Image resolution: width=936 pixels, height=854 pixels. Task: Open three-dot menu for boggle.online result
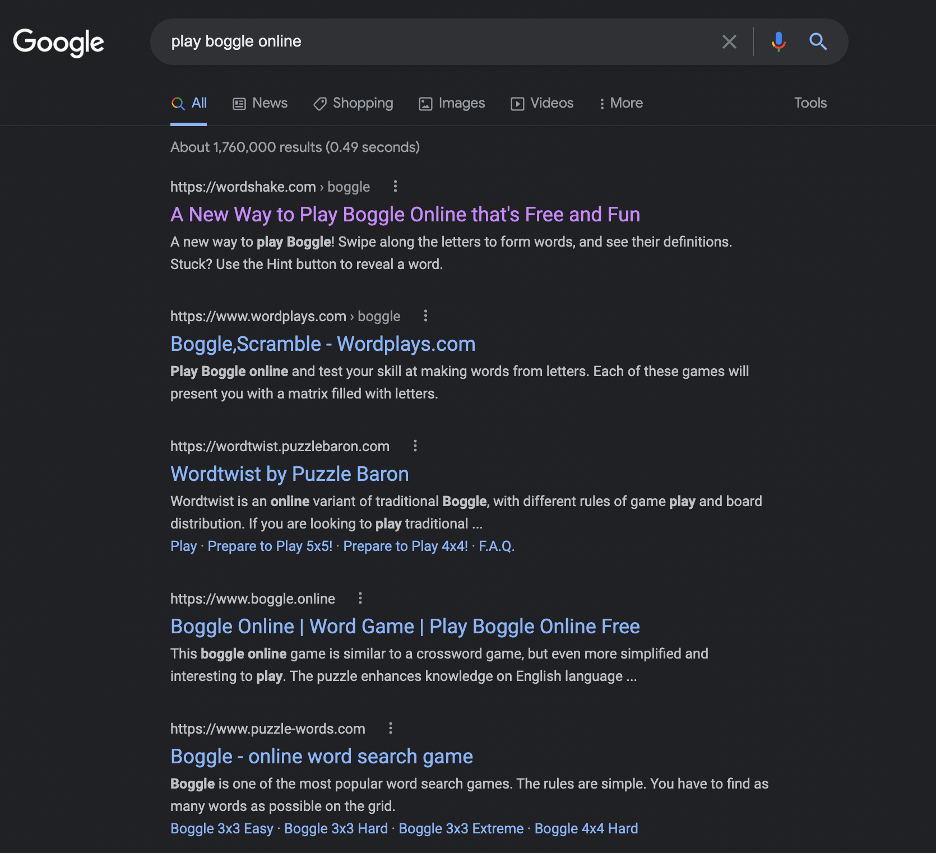[361, 599]
